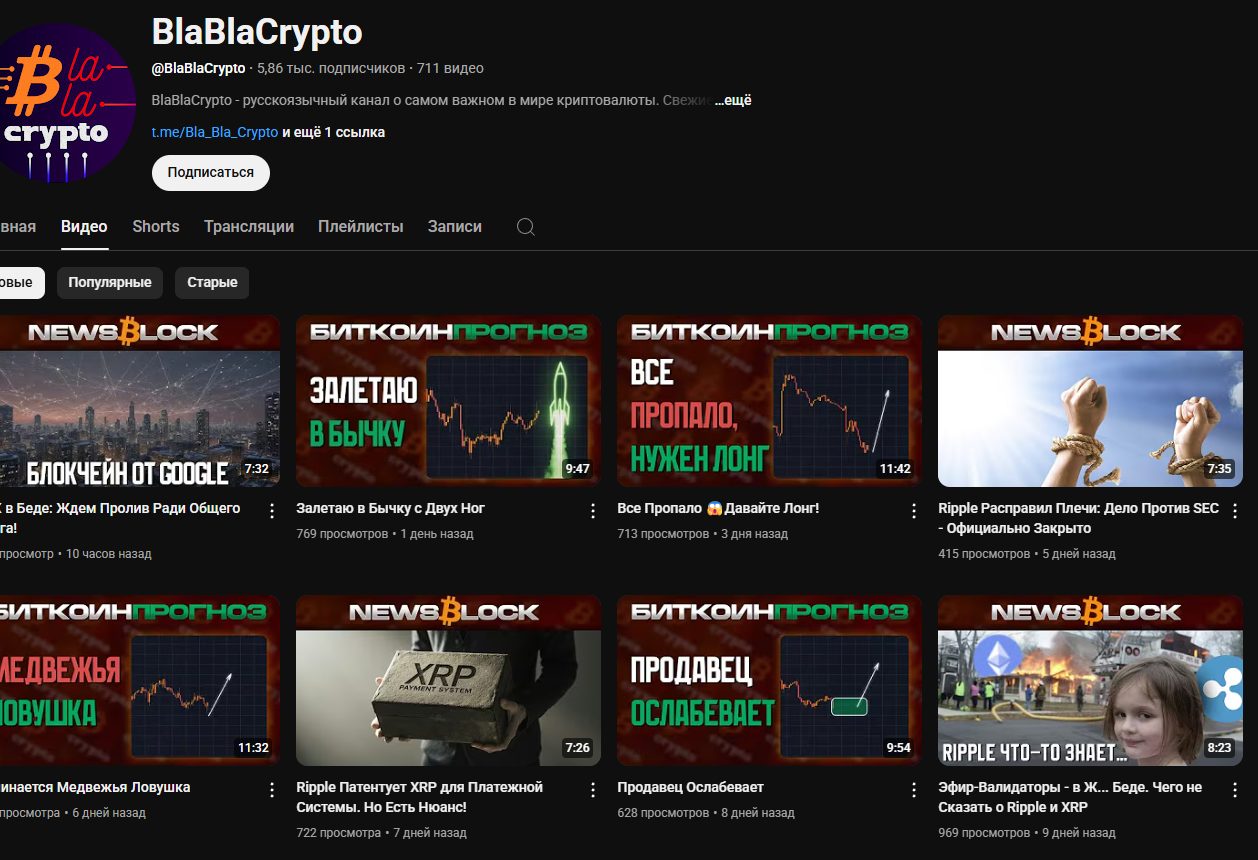Image resolution: width=1258 pixels, height=860 pixels.
Task: Play the 'Залетаю в бычку' thumbnail
Action: point(448,401)
